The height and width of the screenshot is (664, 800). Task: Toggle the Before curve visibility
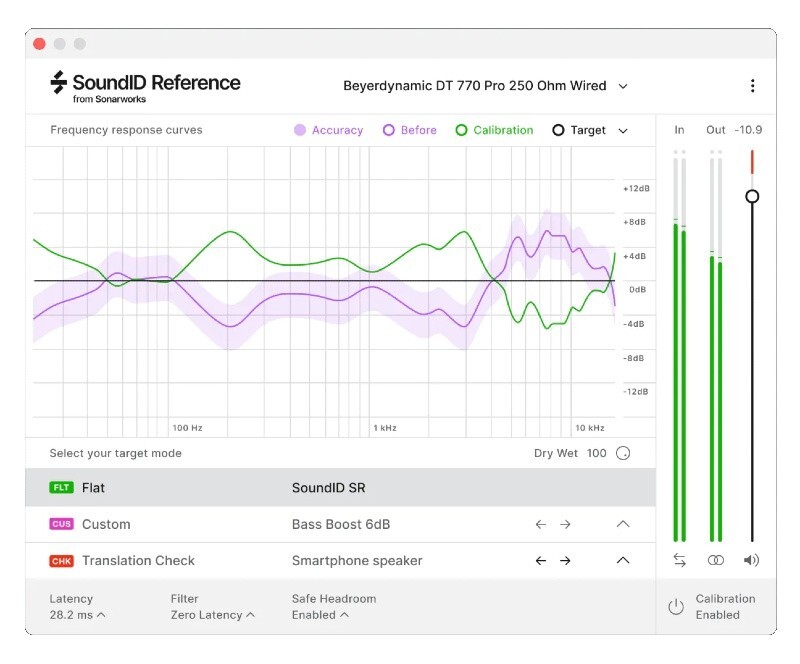pos(410,130)
